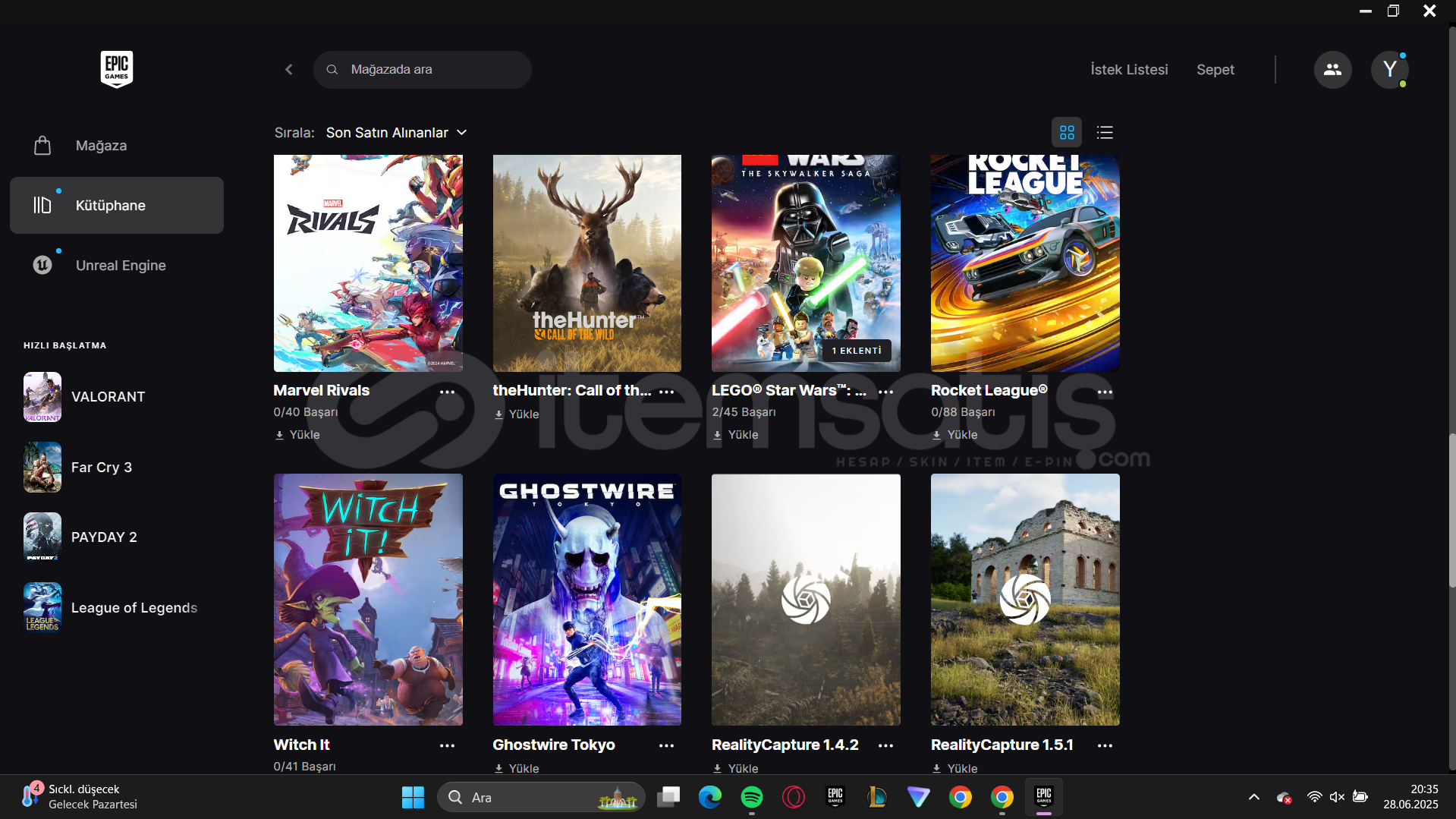Click Yükle under theHunter
Screen dimensions: 1456x819
click(x=517, y=414)
